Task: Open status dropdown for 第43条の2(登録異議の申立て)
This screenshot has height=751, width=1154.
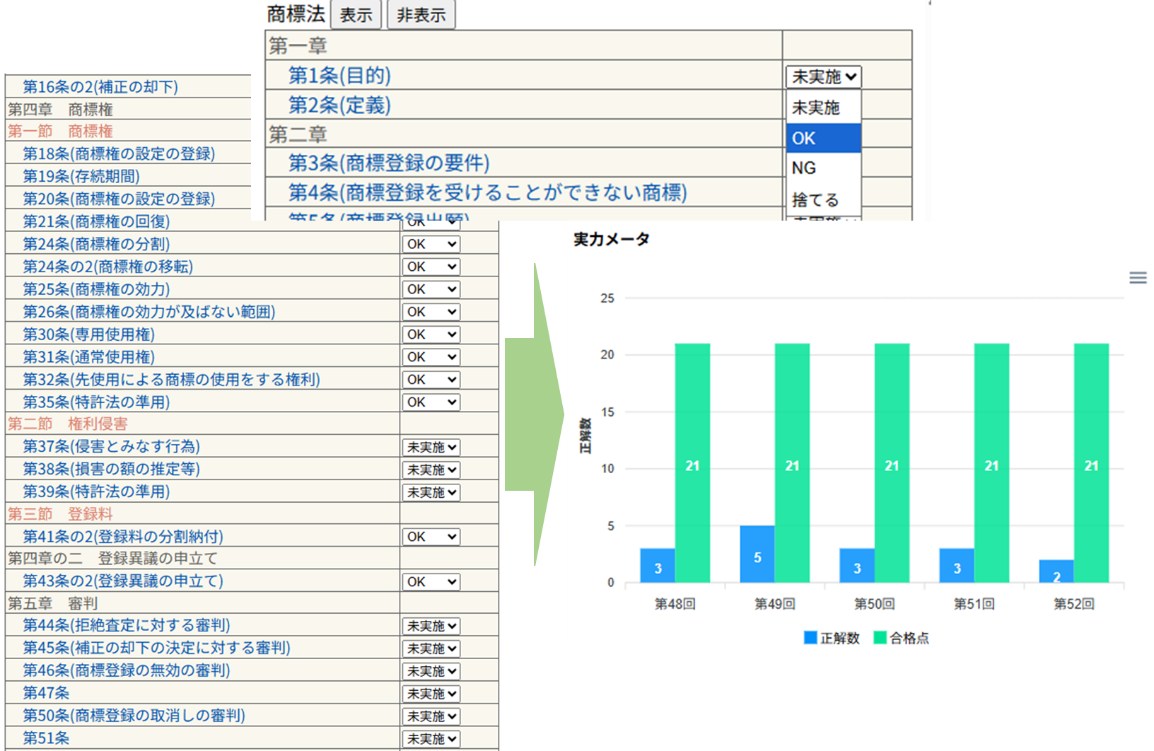Action: click(430, 582)
